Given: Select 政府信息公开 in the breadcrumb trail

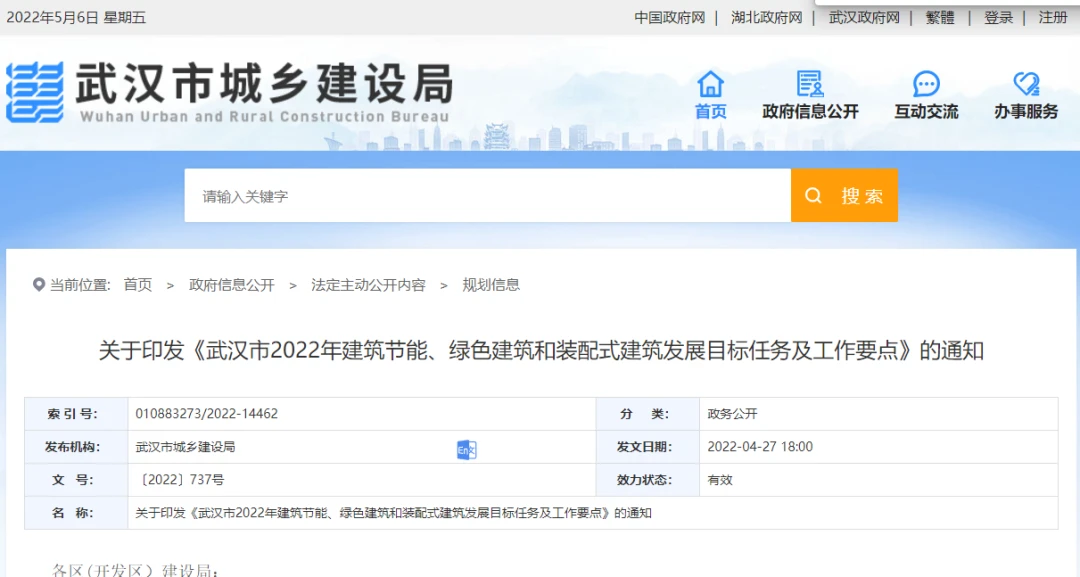Looking at the screenshot, I should 232,285.
